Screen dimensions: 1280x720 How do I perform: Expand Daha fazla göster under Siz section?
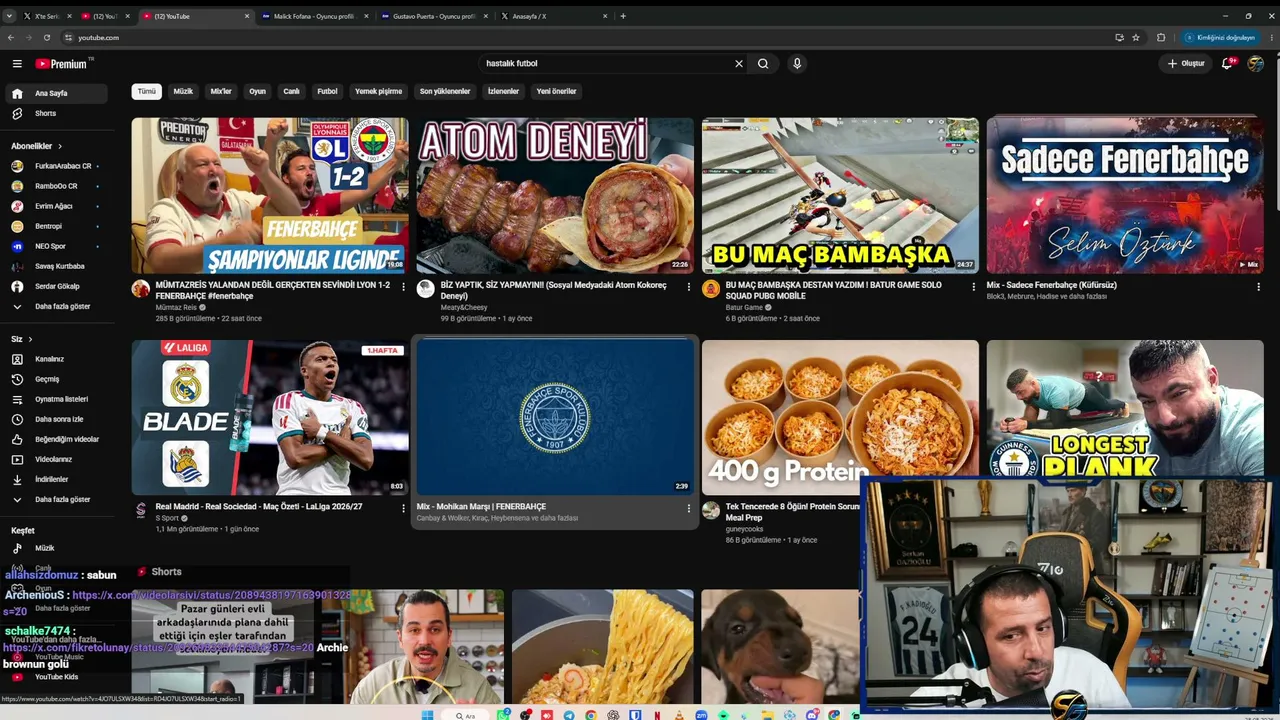click(x=56, y=499)
